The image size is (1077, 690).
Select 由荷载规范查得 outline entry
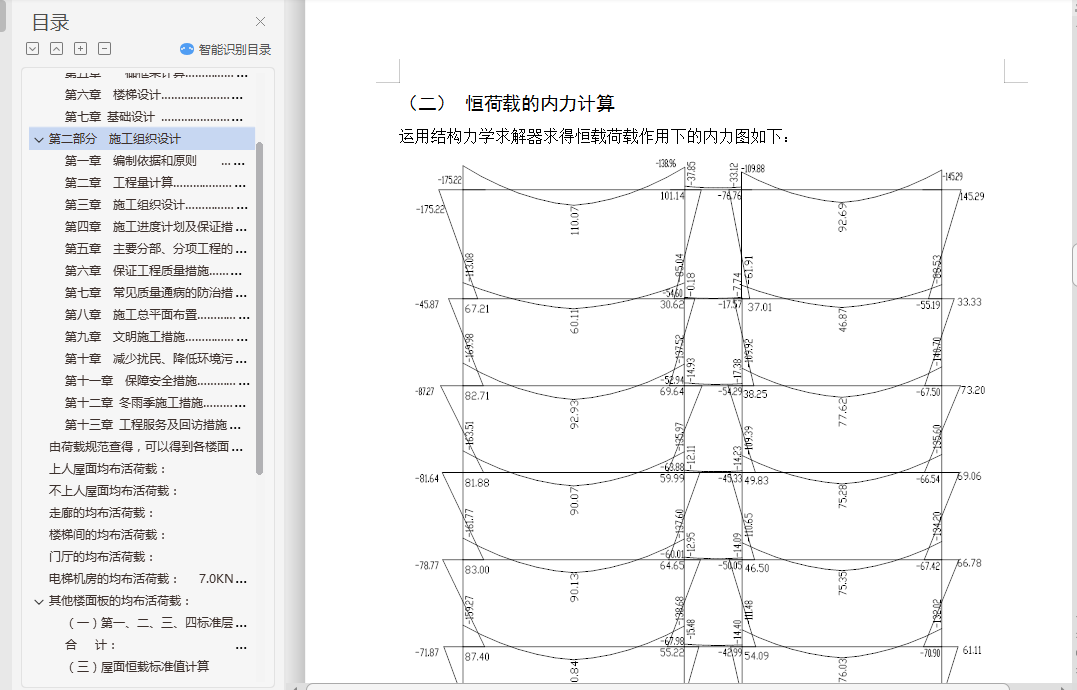(146, 447)
